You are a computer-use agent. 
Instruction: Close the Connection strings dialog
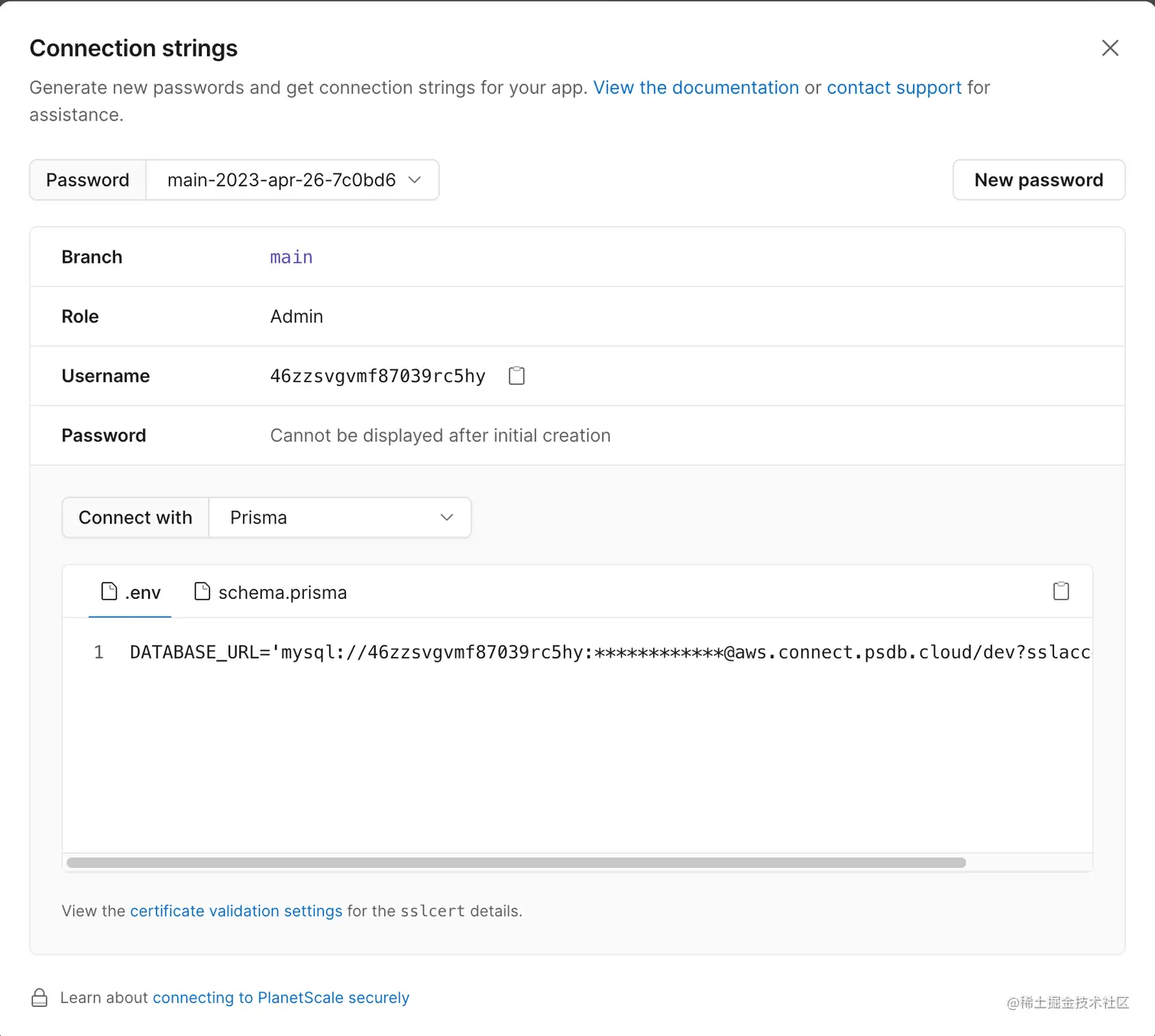(1110, 48)
